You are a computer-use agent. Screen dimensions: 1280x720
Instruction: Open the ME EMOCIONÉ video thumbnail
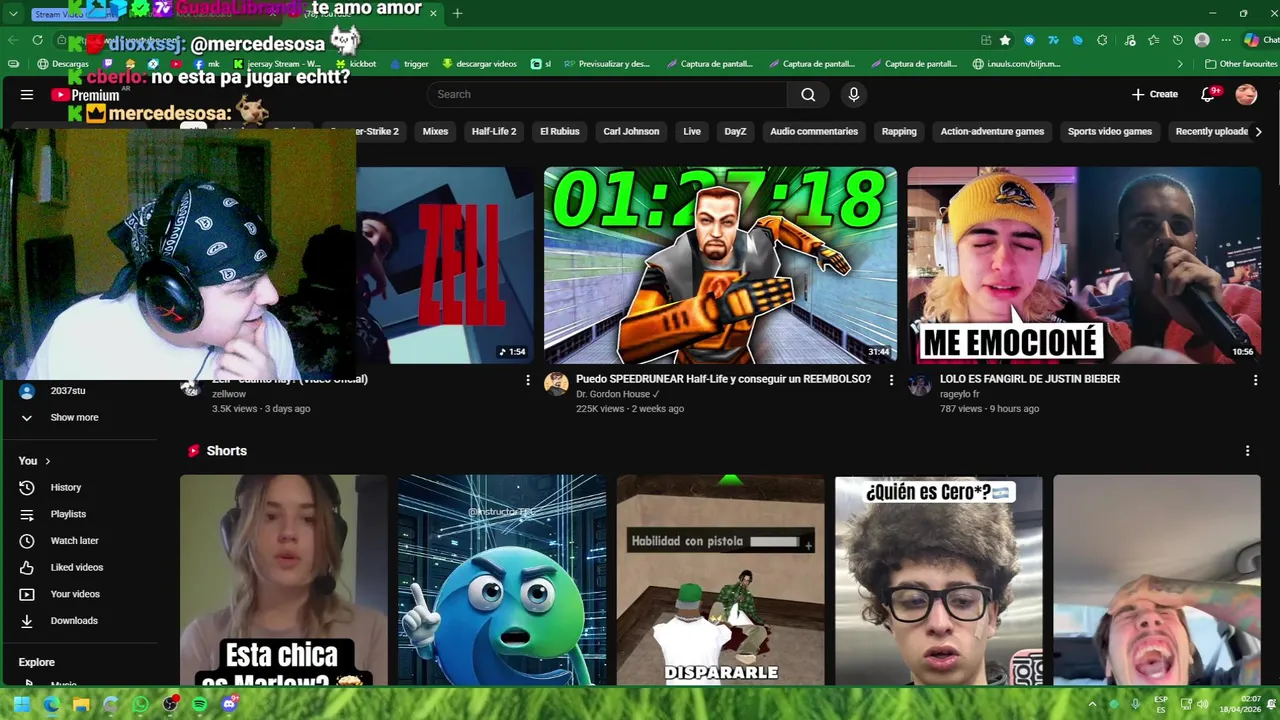point(1084,265)
